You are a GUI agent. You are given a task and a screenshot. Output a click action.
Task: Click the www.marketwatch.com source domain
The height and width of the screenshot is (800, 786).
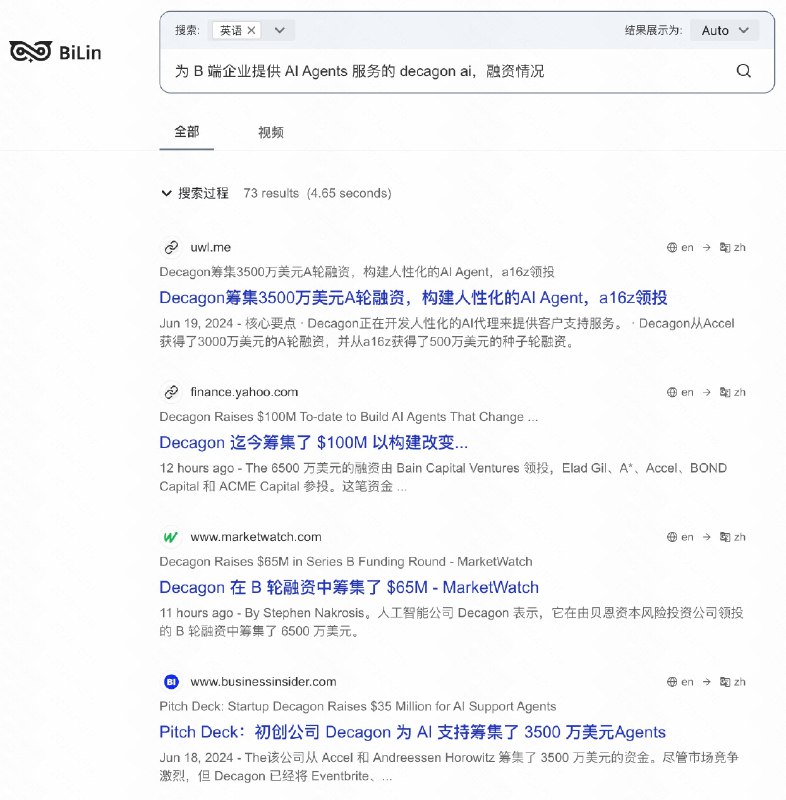click(x=256, y=537)
